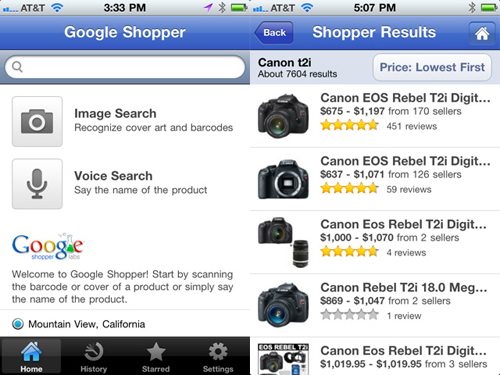
Task: Open the History tab
Action: pos(93,356)
